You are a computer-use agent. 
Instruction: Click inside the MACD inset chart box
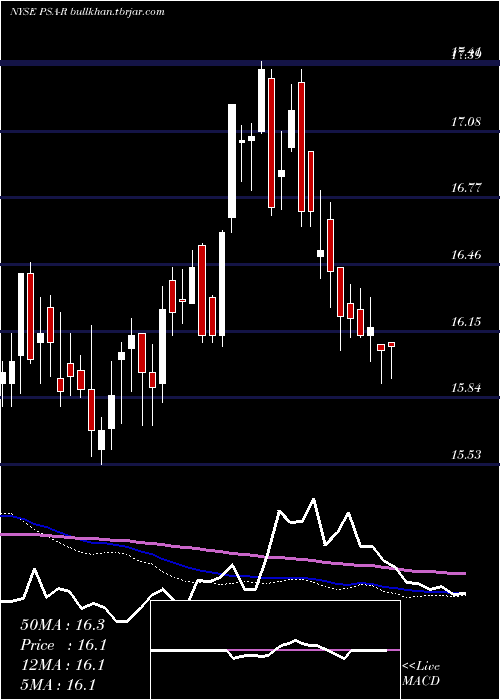[x=275, y=650]
